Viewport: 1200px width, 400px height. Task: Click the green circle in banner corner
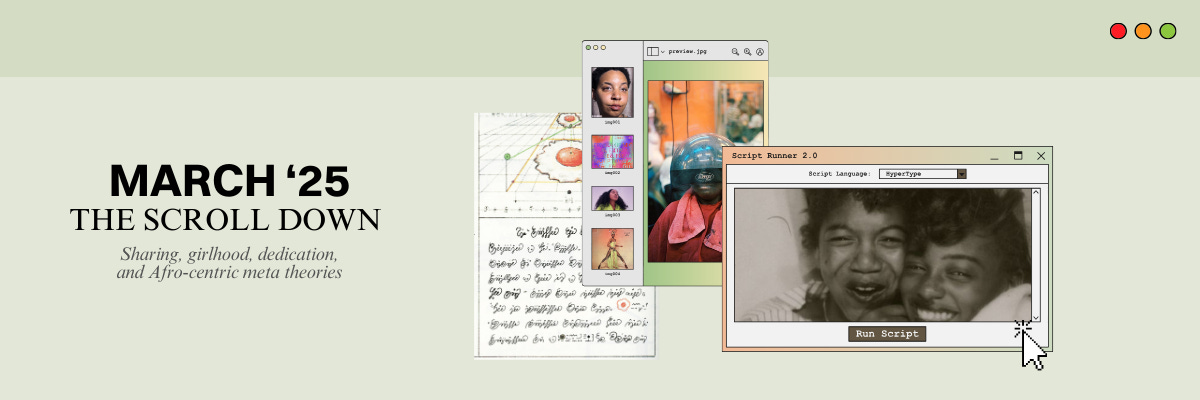(1168, 31)
